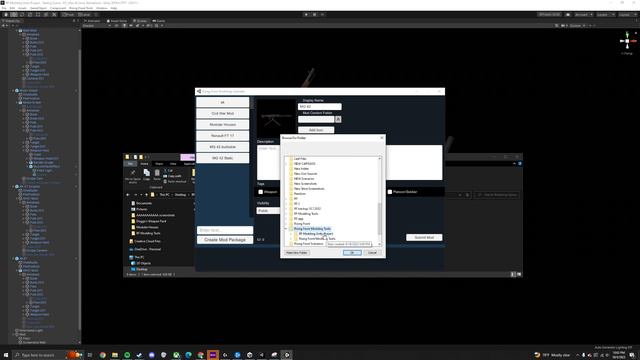Image resolution: width=640 pixels, height=360 pixels.
Task: Collapse the Rising Front Modding Tools folder
Action: [x=286, y=229]
